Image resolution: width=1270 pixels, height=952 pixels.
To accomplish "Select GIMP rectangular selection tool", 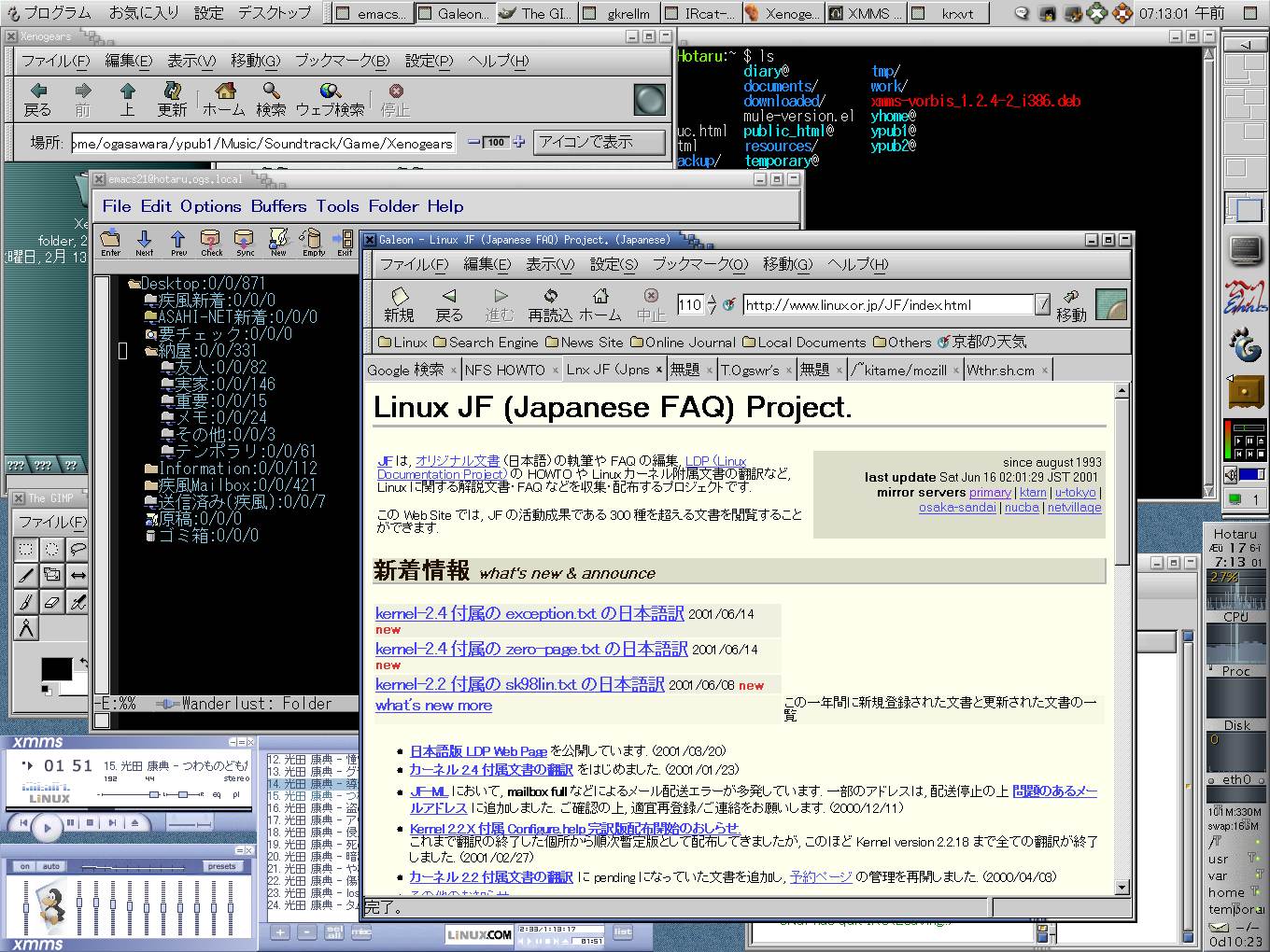I will click(x=26, y=550).
